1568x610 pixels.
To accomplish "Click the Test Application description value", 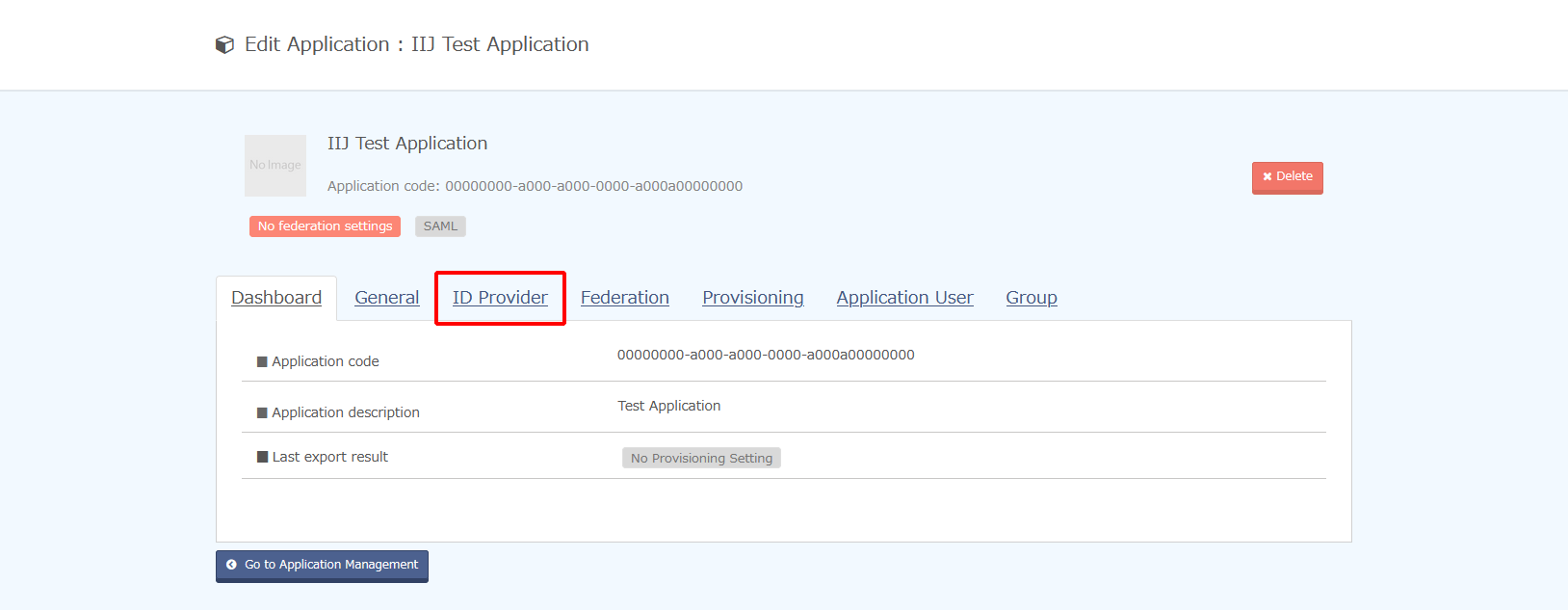I will [x=668, y=406].
